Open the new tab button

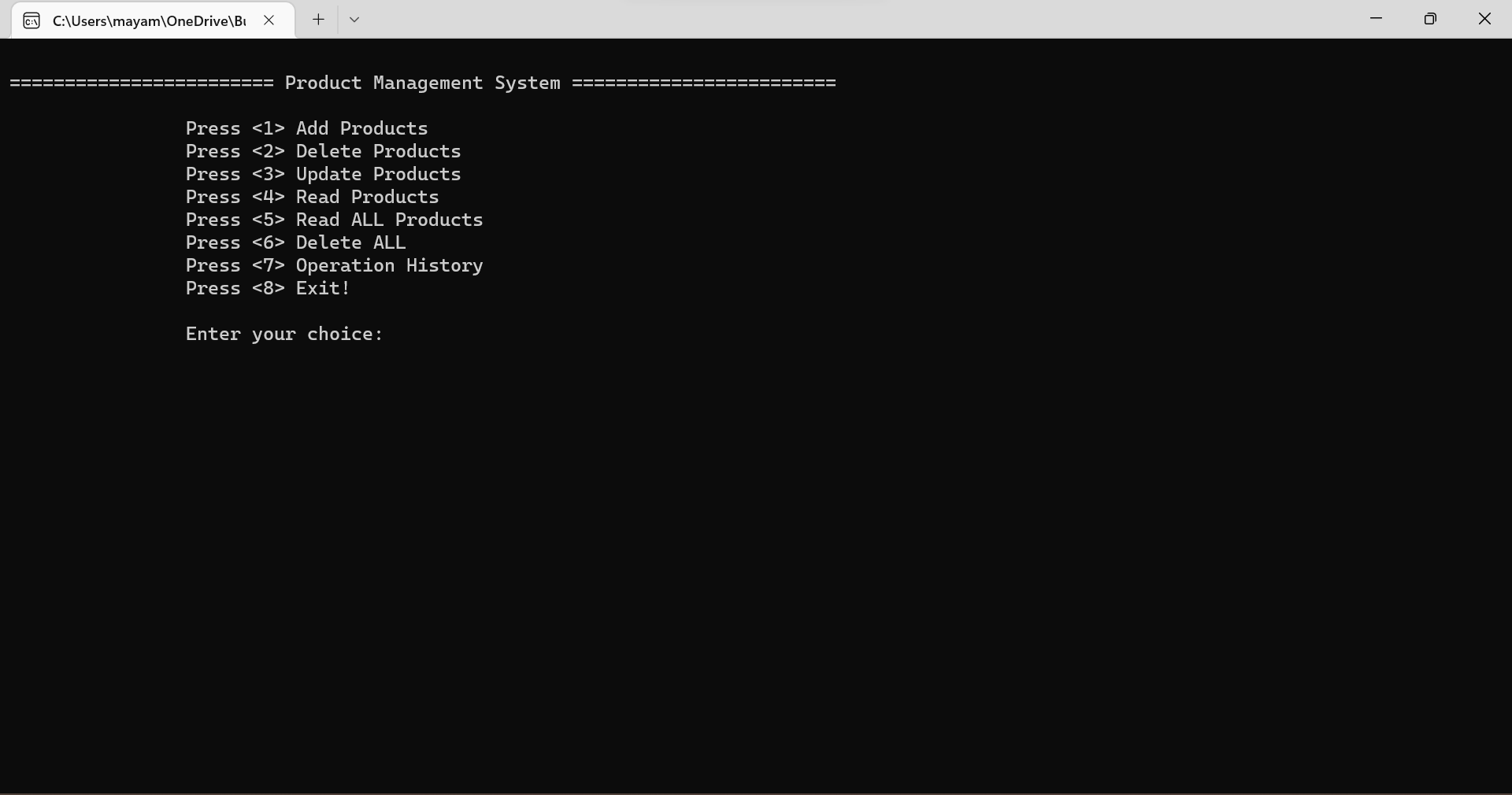(x=318, y=20)
